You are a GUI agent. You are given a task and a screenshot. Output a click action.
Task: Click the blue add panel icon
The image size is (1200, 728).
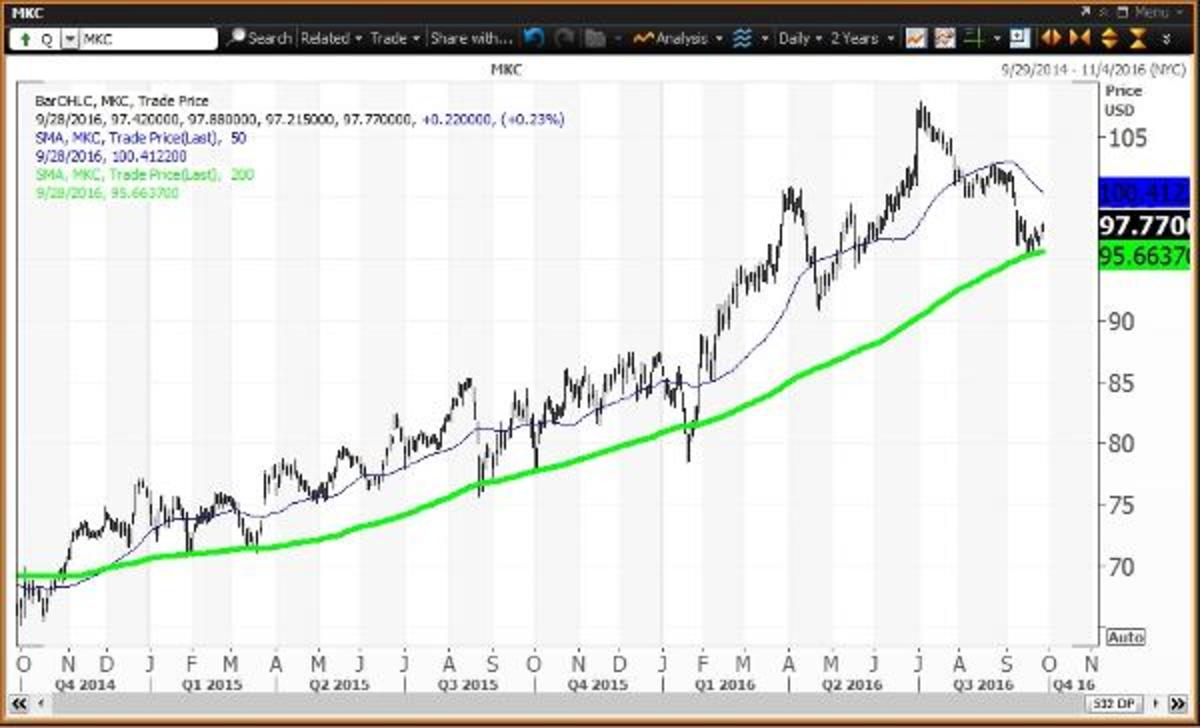coord(1020,39)
